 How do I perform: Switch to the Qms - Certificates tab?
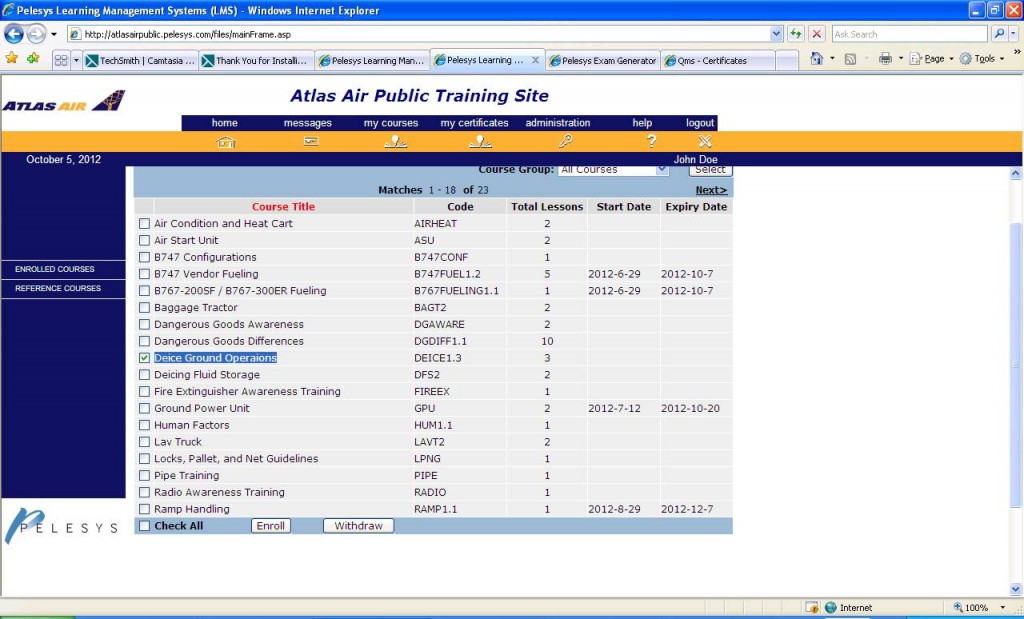point(711,60)
